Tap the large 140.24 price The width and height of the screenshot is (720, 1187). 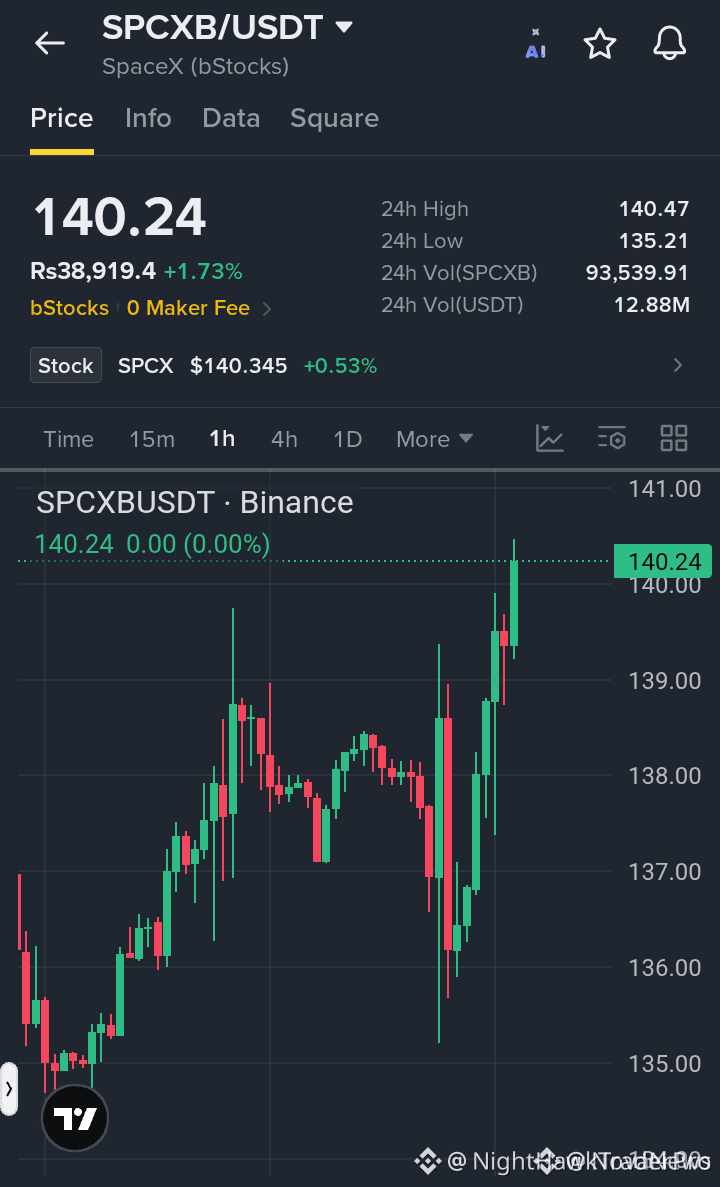120,218
